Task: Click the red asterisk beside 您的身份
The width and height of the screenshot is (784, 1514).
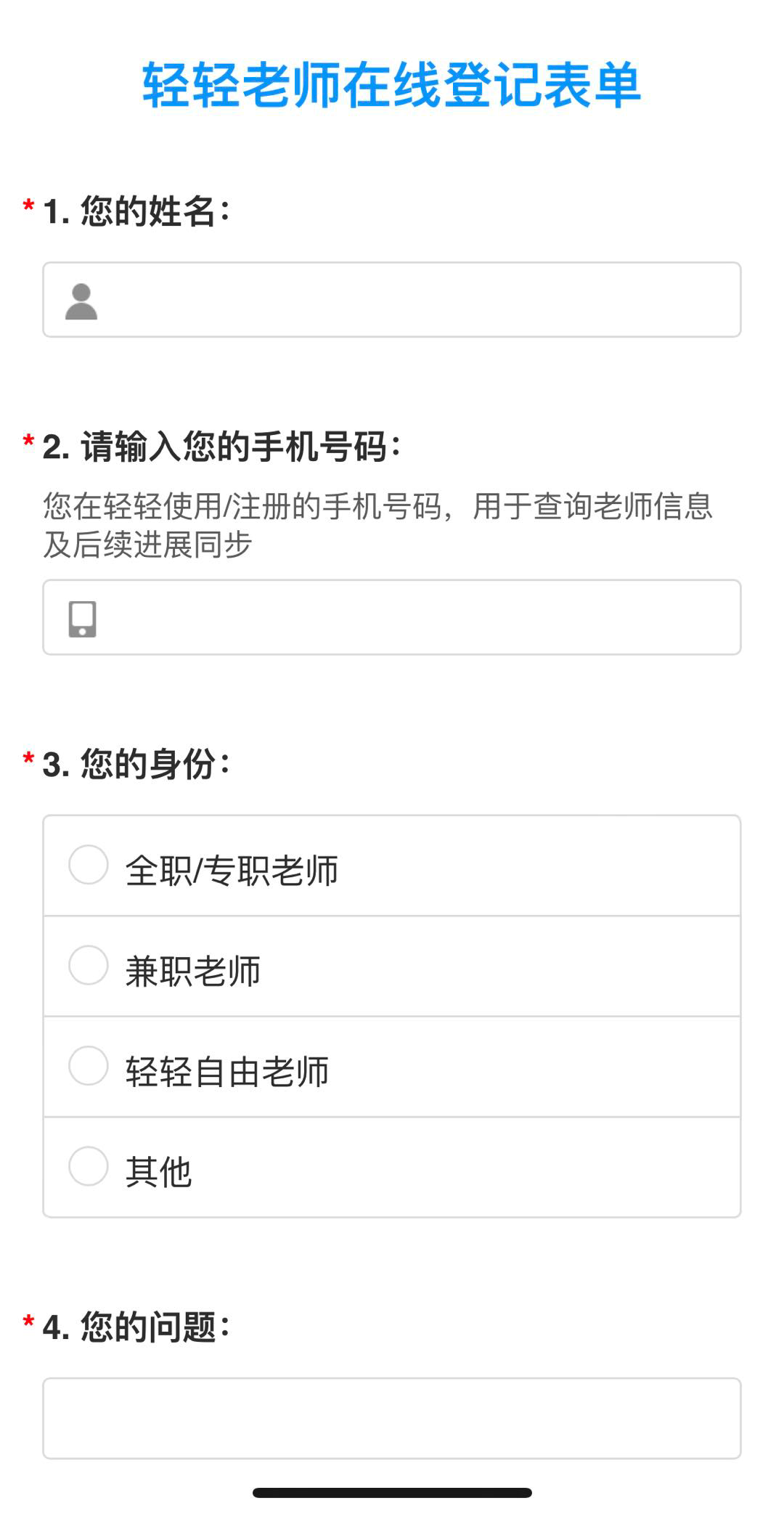Action: pos(28,760)
